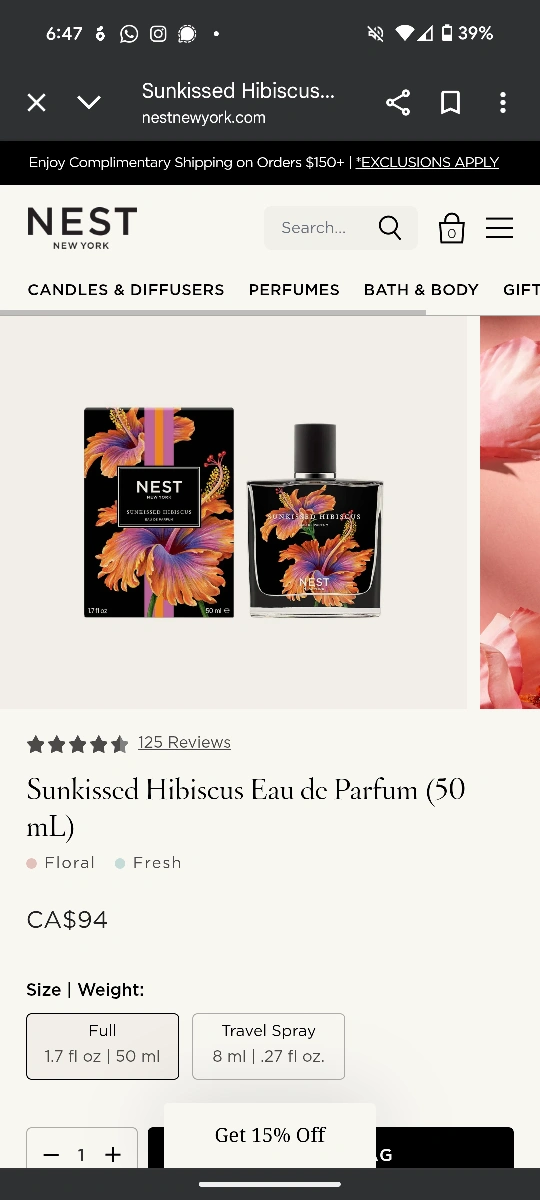Image resolution: width=540 pixels, height=1200 pixels.
Task: Expand the down chevron beside close
Action: tap(89, 103)
